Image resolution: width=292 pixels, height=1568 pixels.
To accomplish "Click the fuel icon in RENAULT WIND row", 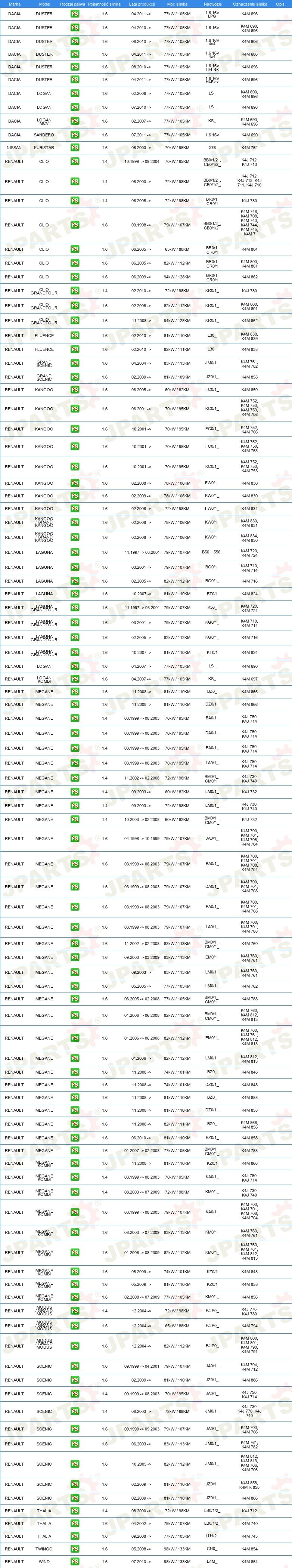I will point(75,1561).
